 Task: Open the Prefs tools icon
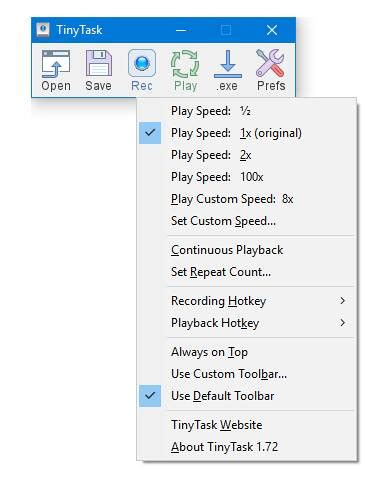pos(271,70)
